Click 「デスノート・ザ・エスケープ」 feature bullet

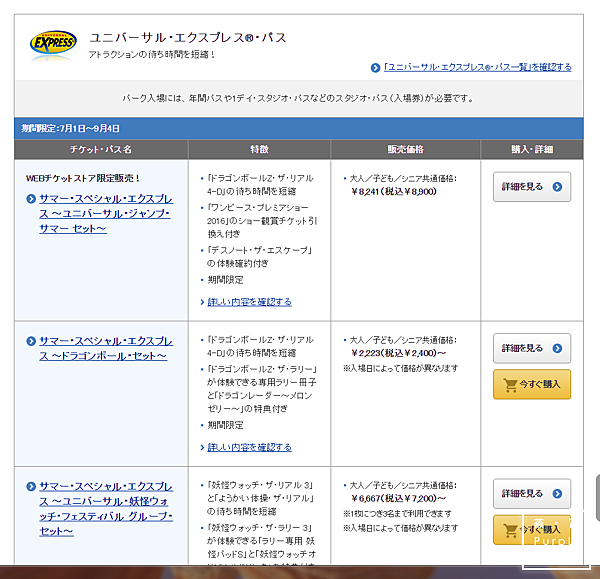(259, 257)
